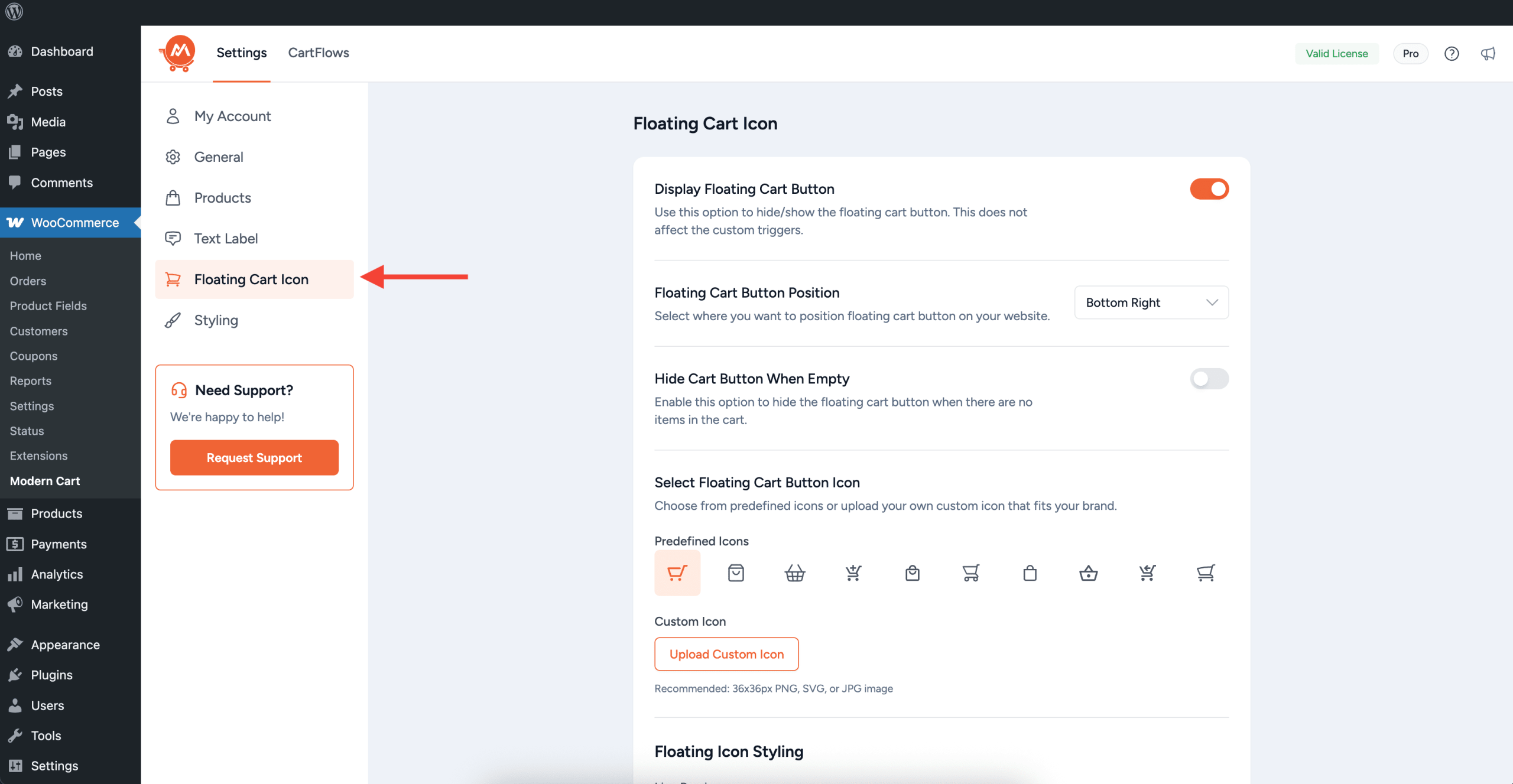Open Modern Cart submenu link

click(x=45, y=481)
